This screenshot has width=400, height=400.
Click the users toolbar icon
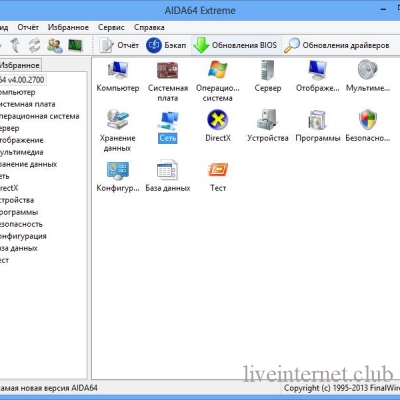(55, 45)
